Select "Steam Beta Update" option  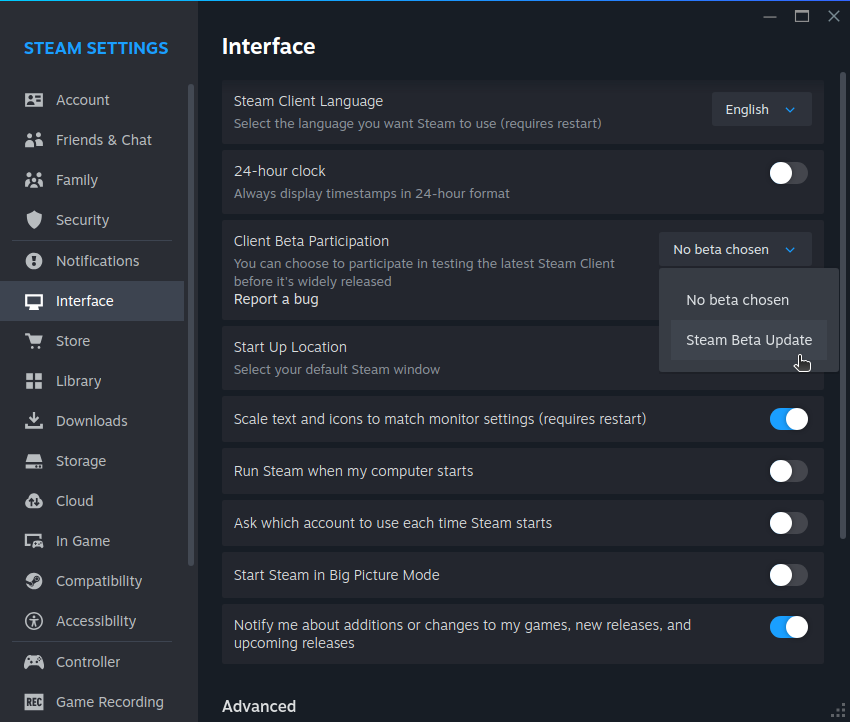tap(749, 340)
